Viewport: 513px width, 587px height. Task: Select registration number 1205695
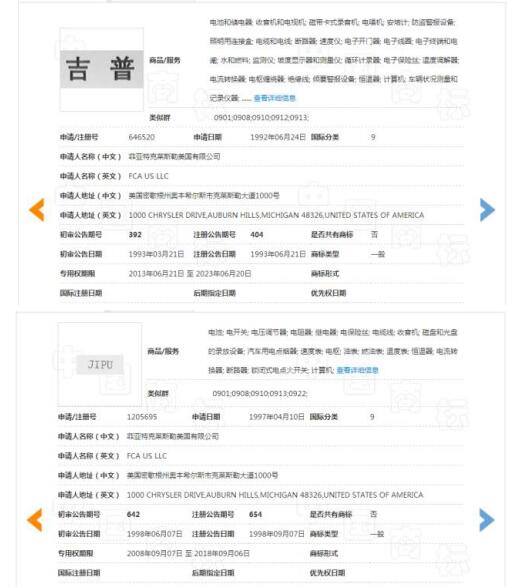(142, 417)
